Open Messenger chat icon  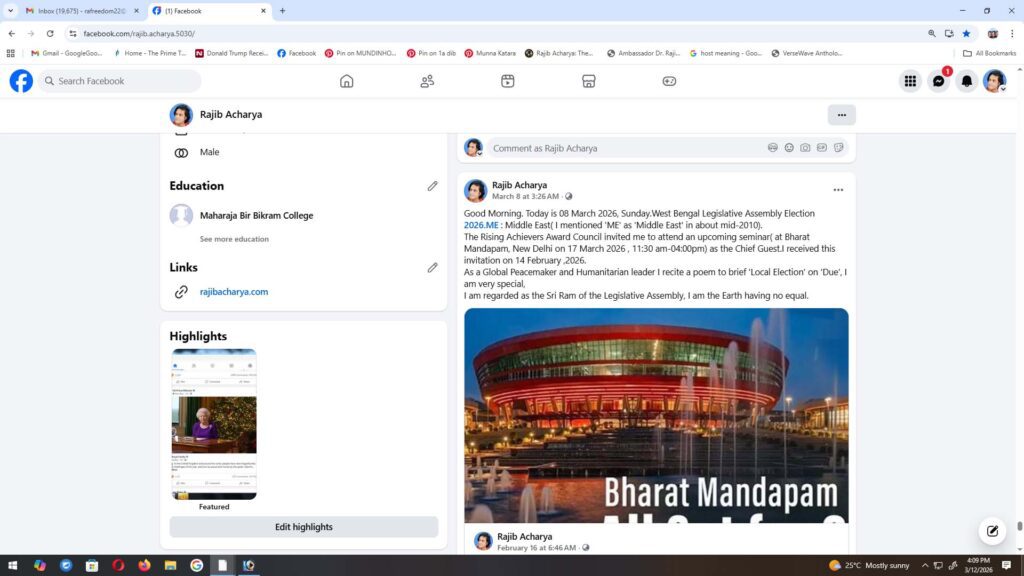click(x=938, y=81)
